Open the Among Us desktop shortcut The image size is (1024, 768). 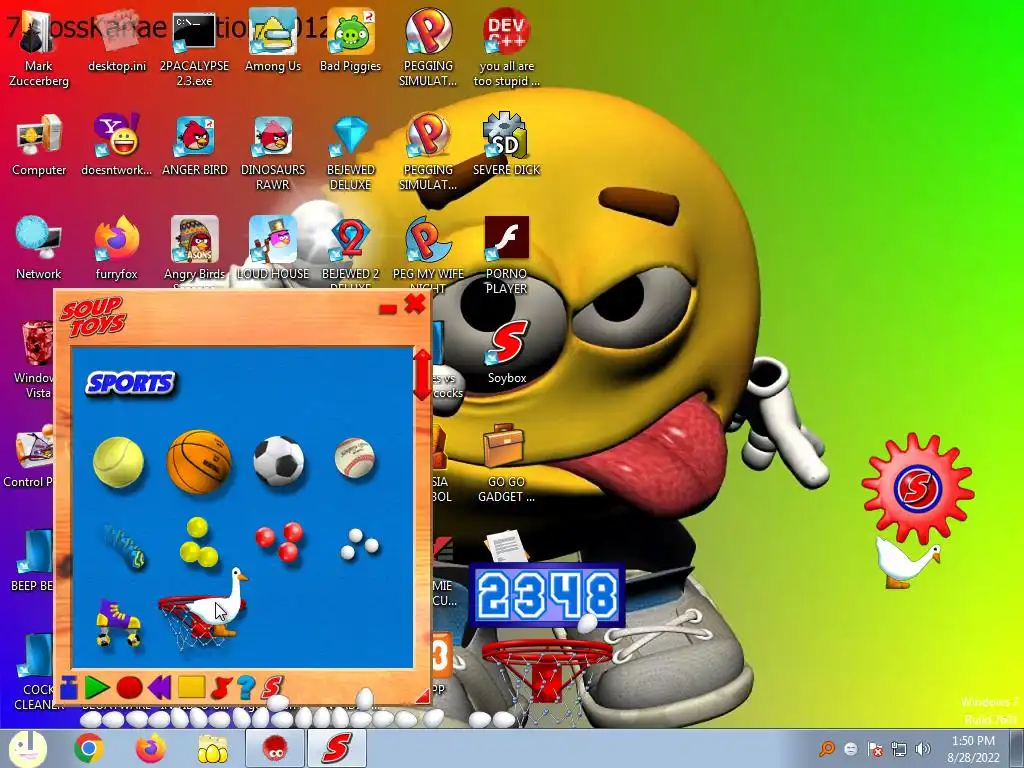click(x=272, y=40)
